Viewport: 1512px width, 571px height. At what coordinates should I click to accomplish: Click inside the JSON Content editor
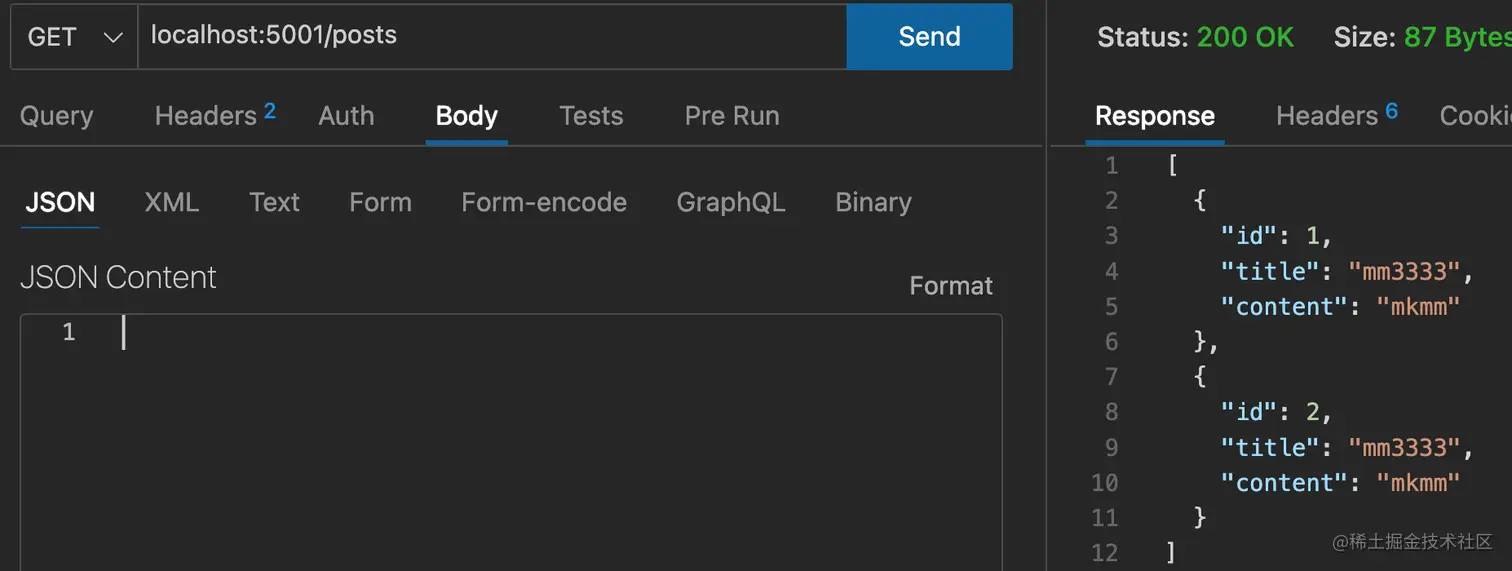click(510, 440)
